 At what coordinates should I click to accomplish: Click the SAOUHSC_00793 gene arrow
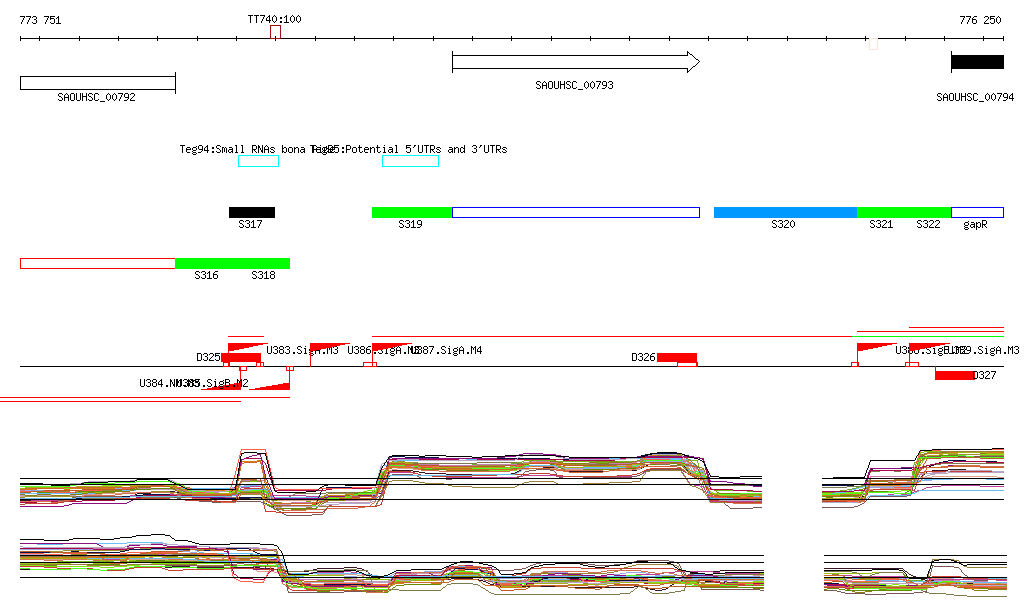[576, 62]
